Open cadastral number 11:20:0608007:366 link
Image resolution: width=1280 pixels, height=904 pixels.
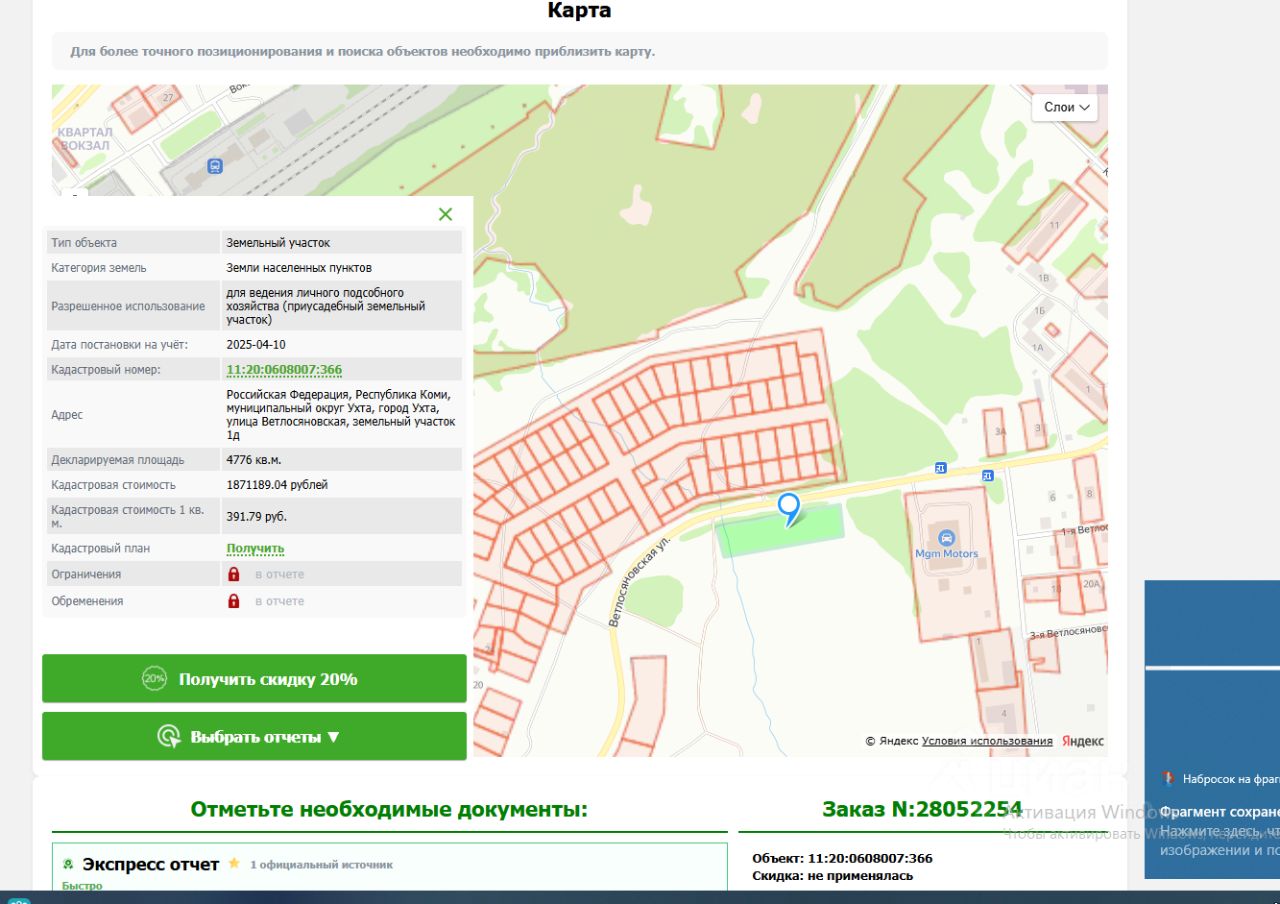(284, 370)
